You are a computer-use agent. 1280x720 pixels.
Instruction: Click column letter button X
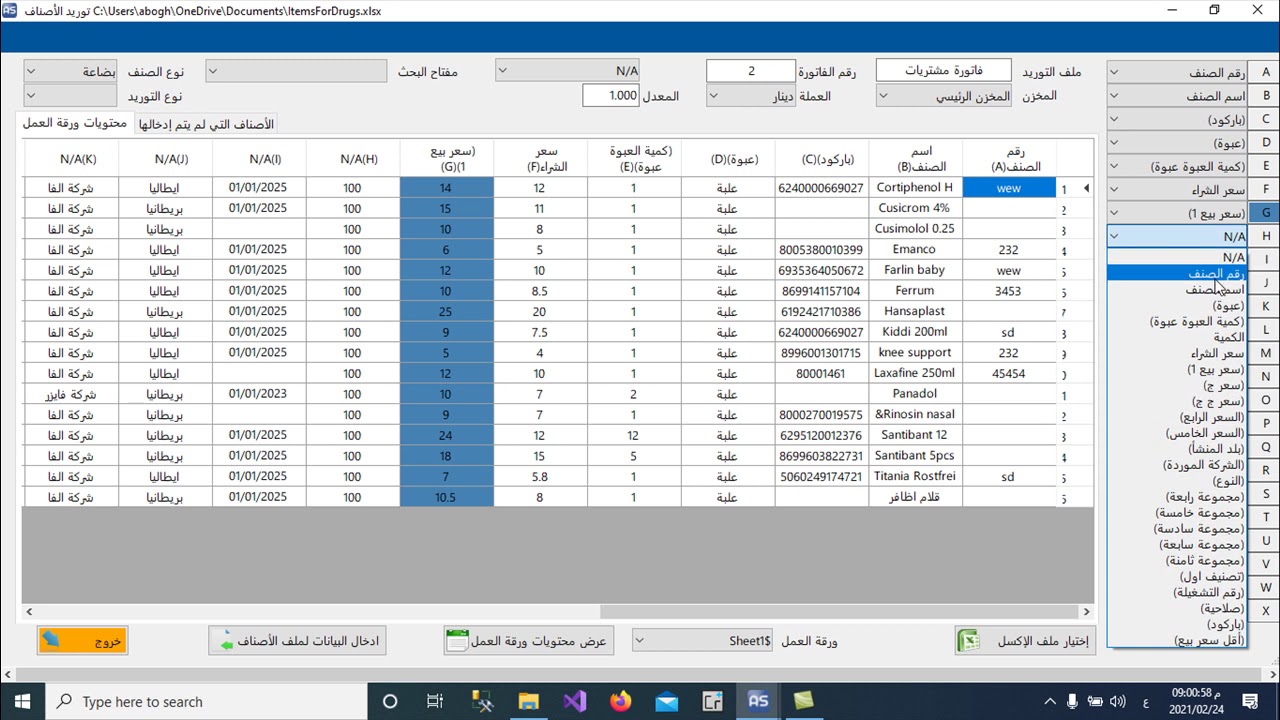click(1266, 610)
